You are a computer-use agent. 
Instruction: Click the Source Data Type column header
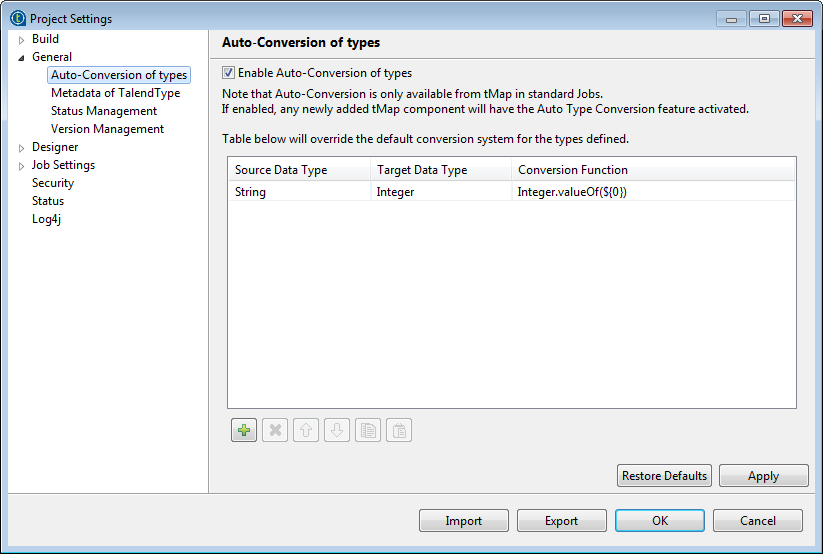click(281, 170)
